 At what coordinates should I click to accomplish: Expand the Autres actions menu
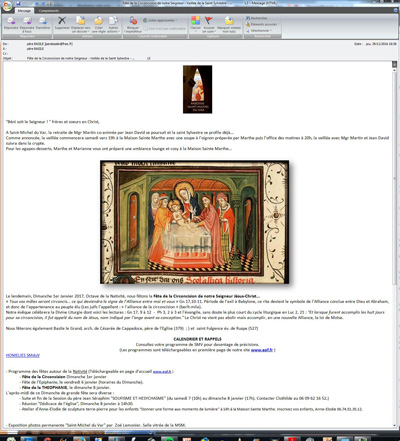point(113,24)
